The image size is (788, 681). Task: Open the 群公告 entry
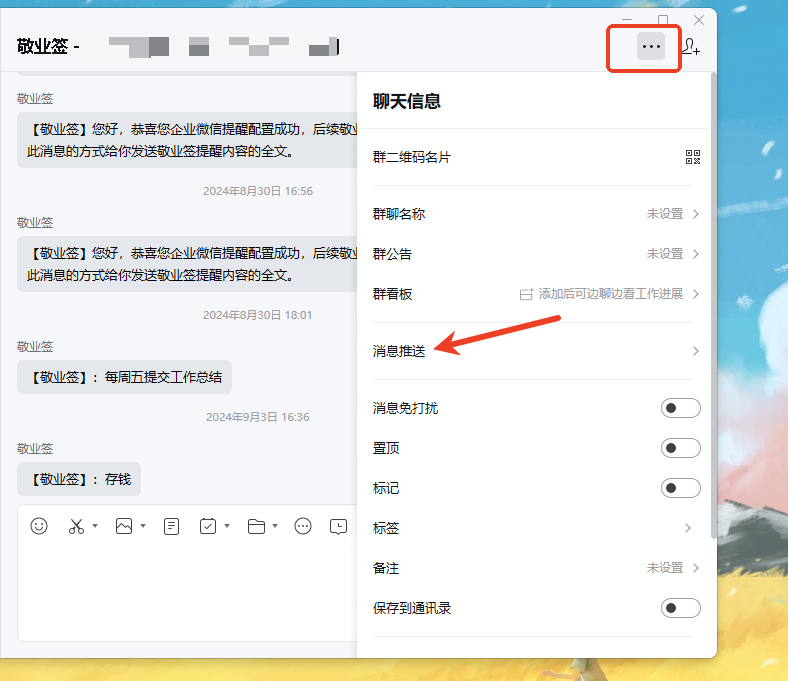coord(535,254)
